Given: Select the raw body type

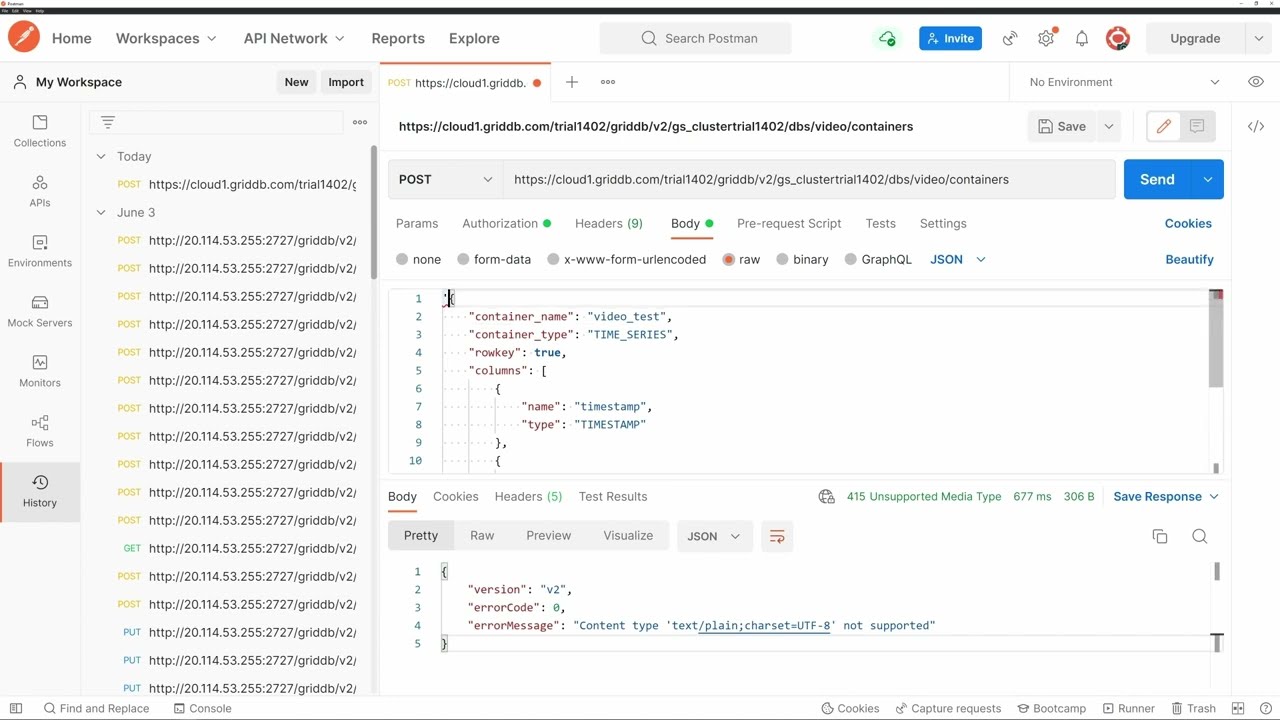Looking at the screenshot, I should (728, 259).
